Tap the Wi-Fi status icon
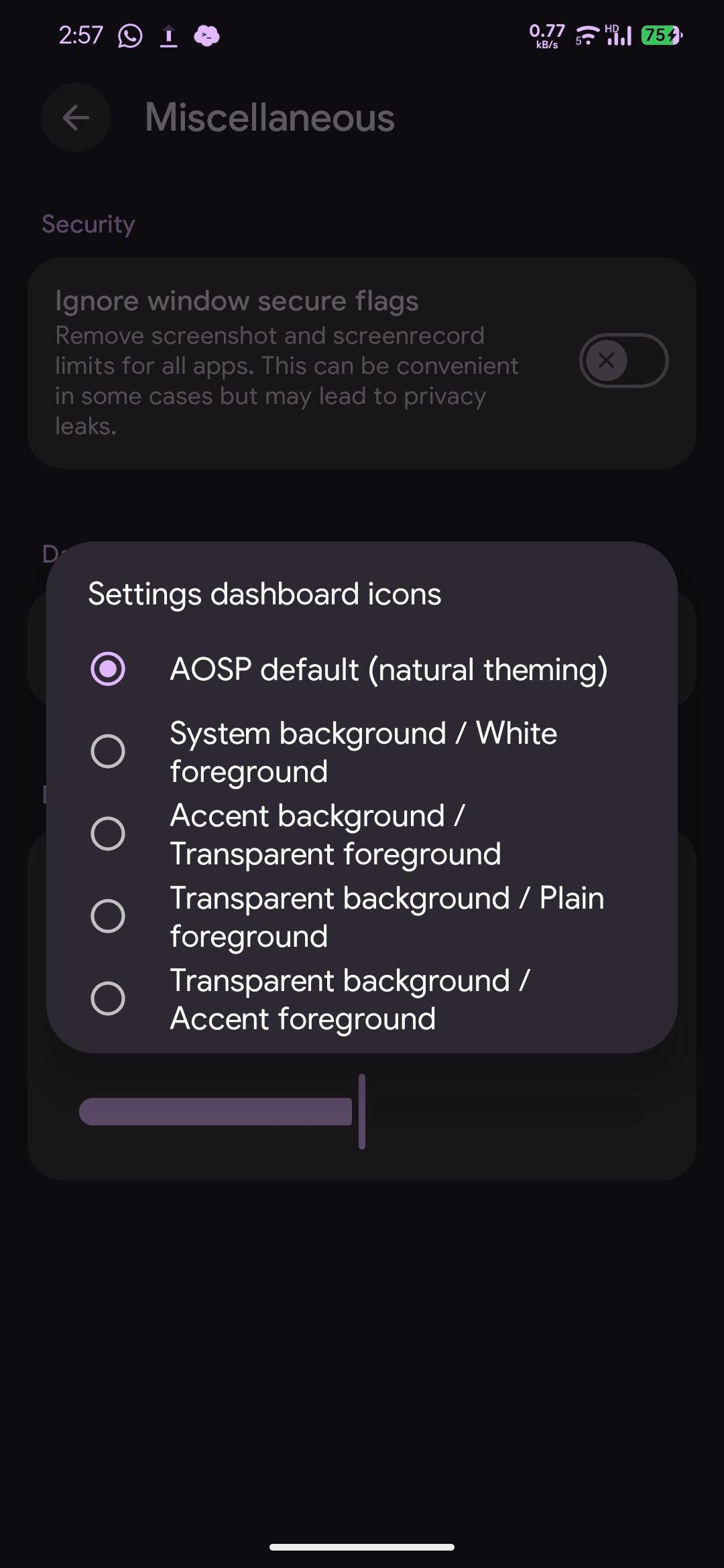Image resolution: width=724 pixels, height=1568 pixels. 587,35
